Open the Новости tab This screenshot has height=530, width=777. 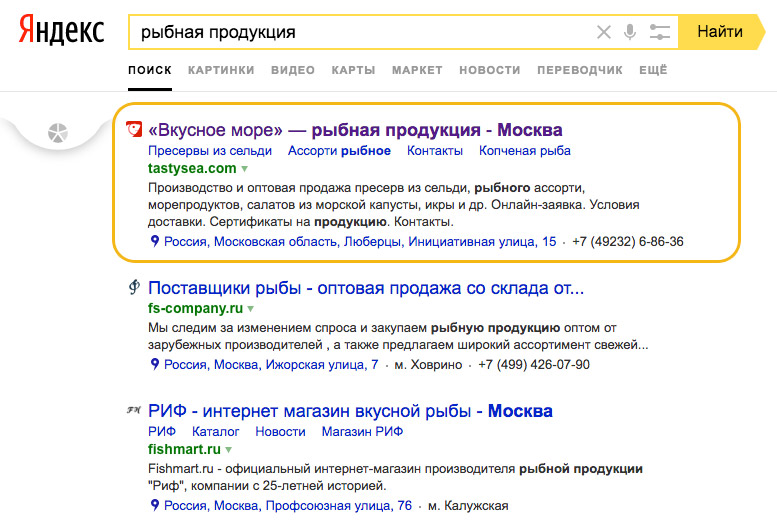coord(490,70)
